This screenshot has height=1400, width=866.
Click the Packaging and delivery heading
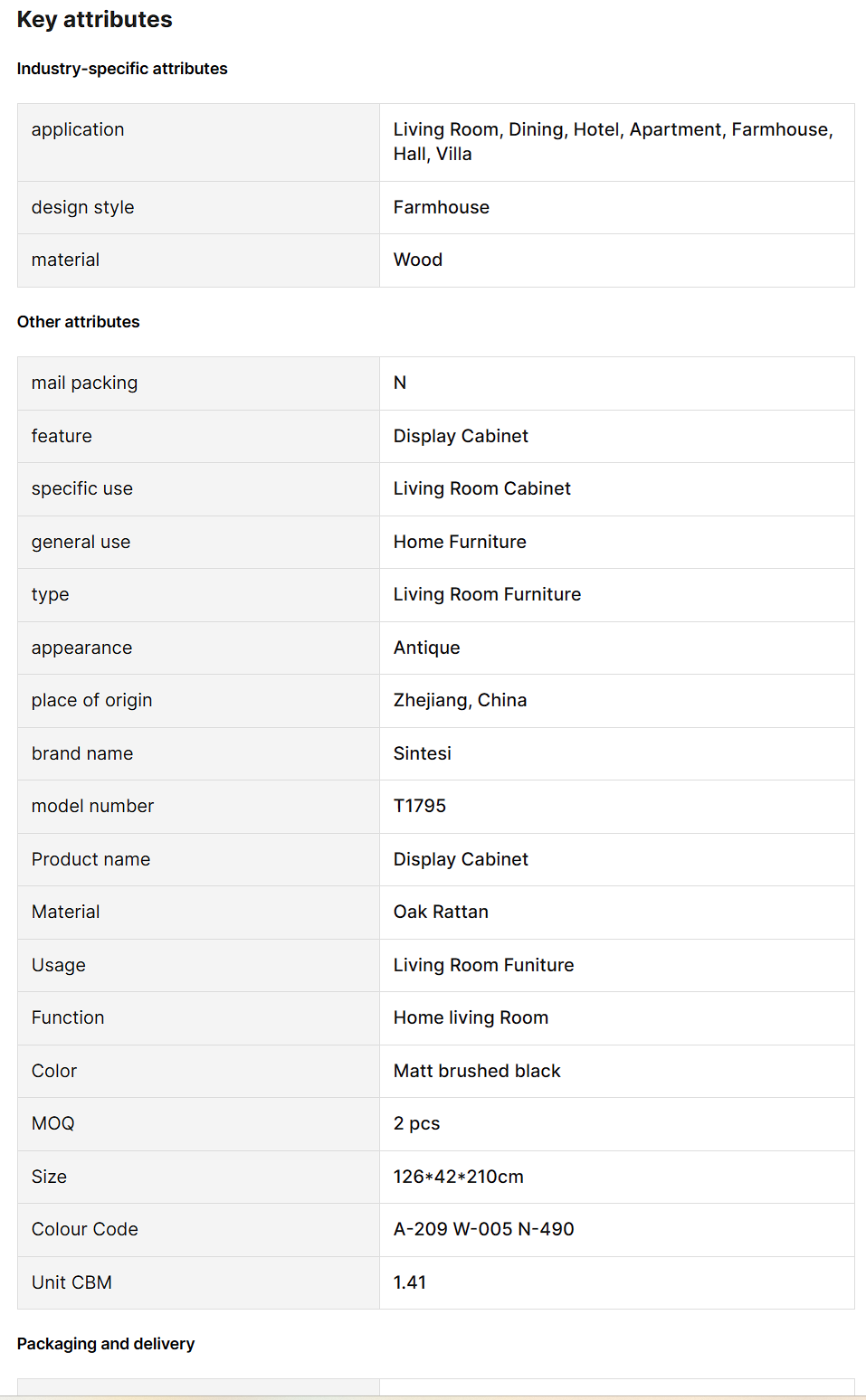(x=106, y=1344)
